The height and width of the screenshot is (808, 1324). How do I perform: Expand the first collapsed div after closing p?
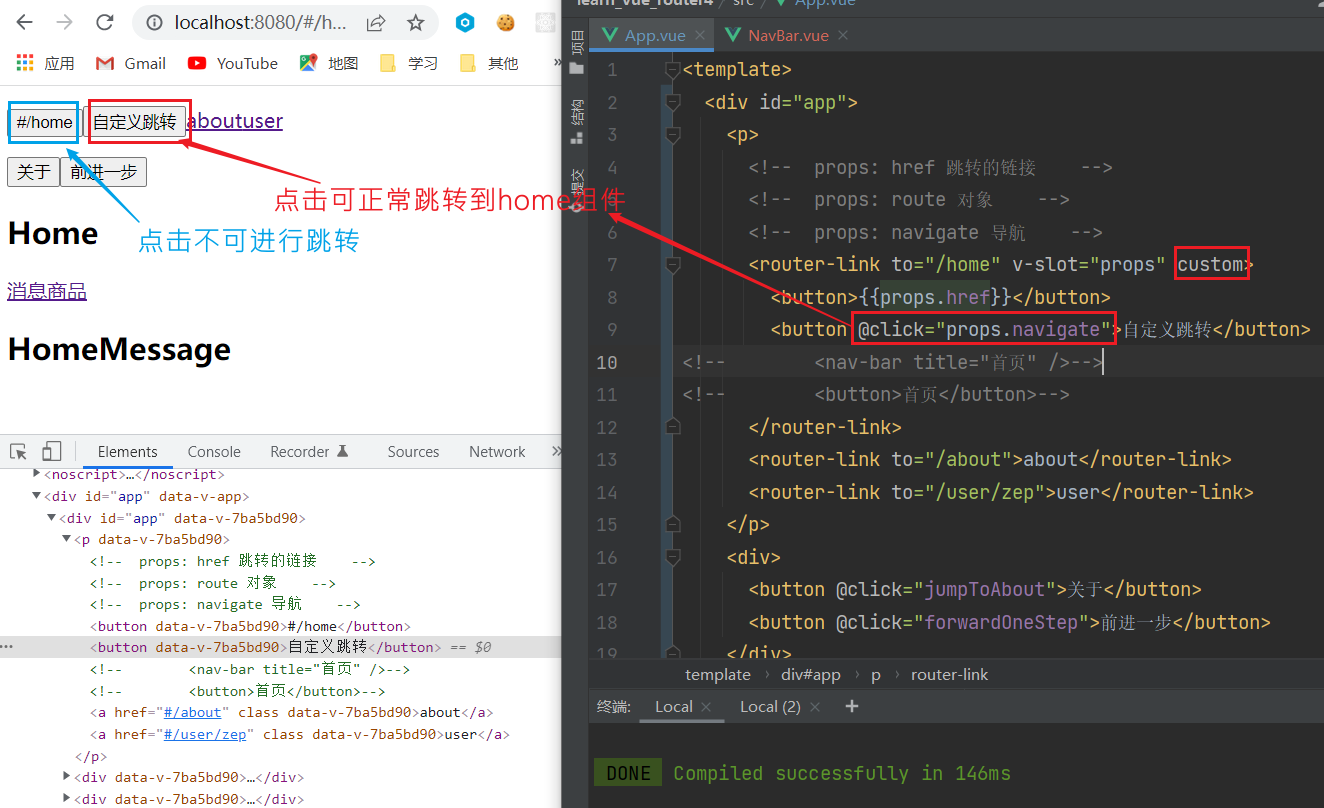point(67,776)
